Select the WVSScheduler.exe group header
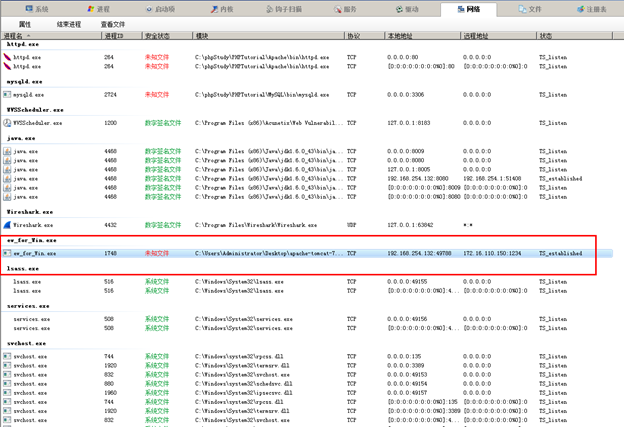The height and width of the screenshot is (427, 624). coord(35,110)
